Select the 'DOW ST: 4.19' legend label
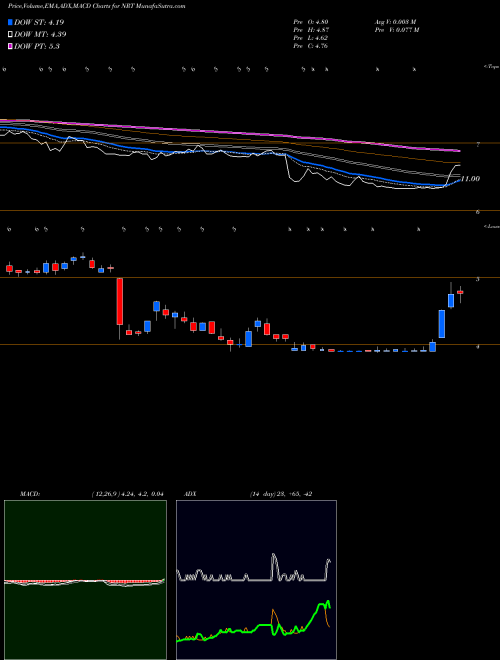This screenshot has height=660, width=500. (39, 22)
